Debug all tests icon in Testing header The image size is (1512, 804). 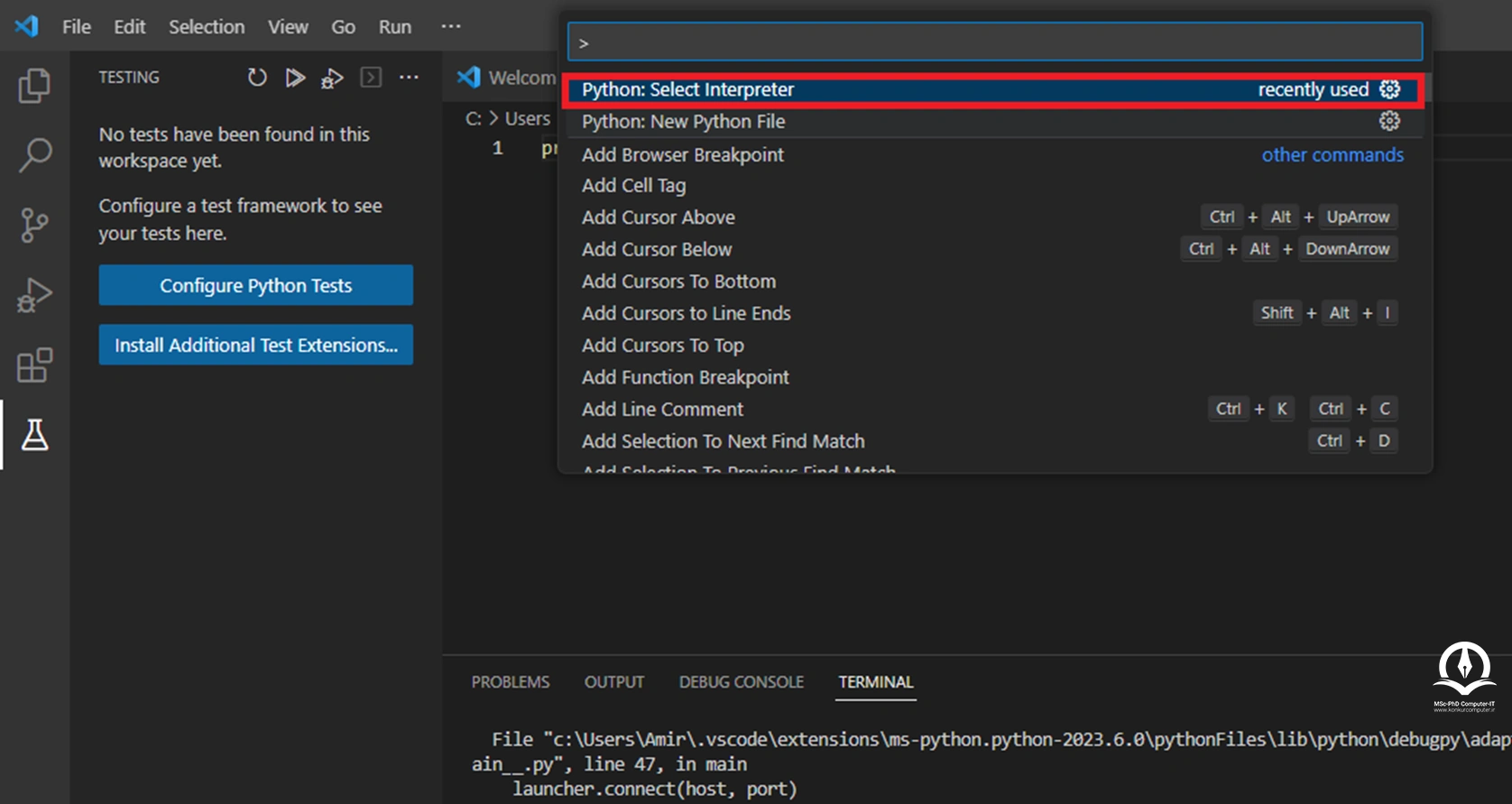tap(332, 79)
